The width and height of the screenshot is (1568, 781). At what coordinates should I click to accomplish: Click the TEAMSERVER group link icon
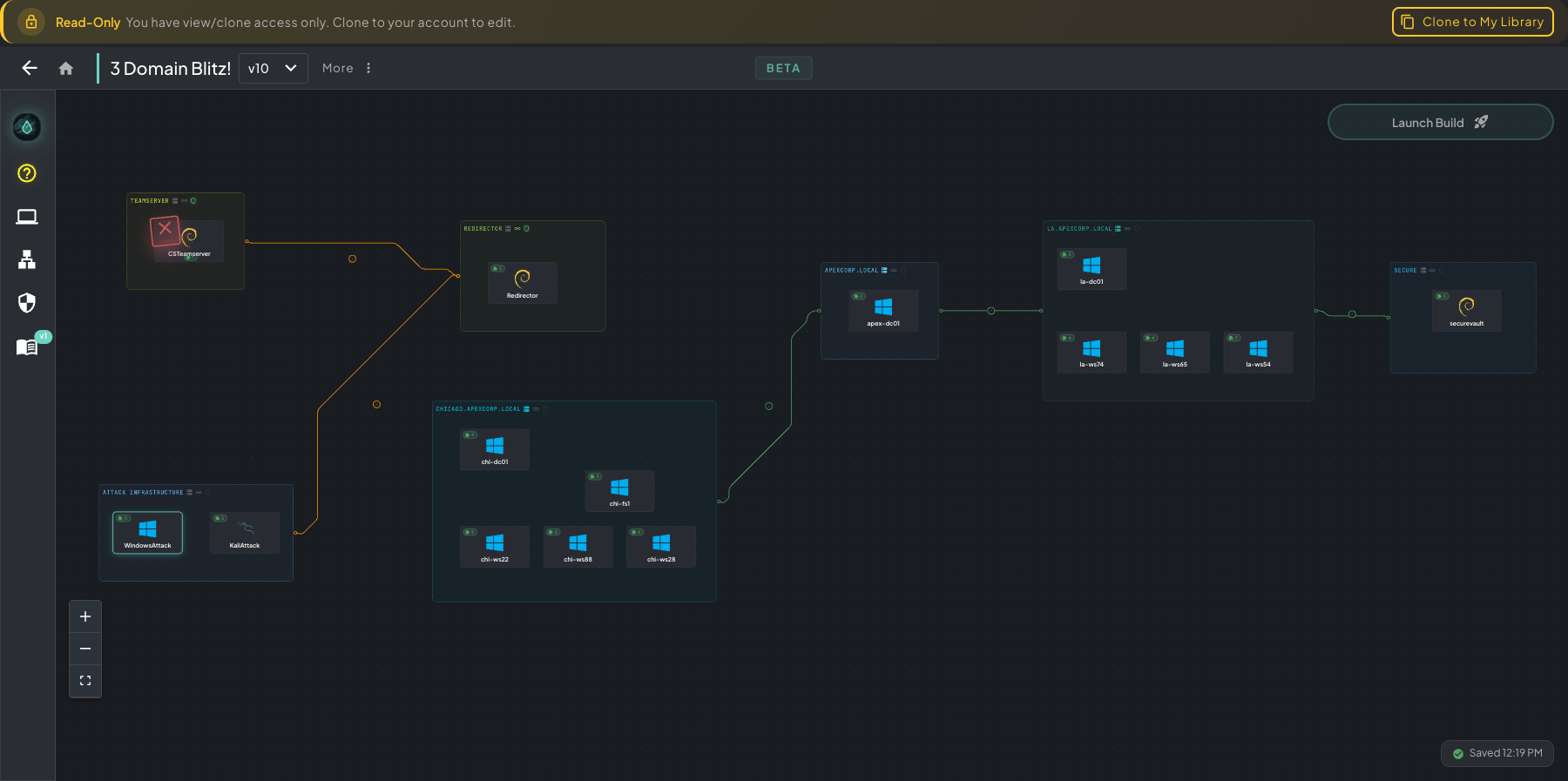coord(184,201)
